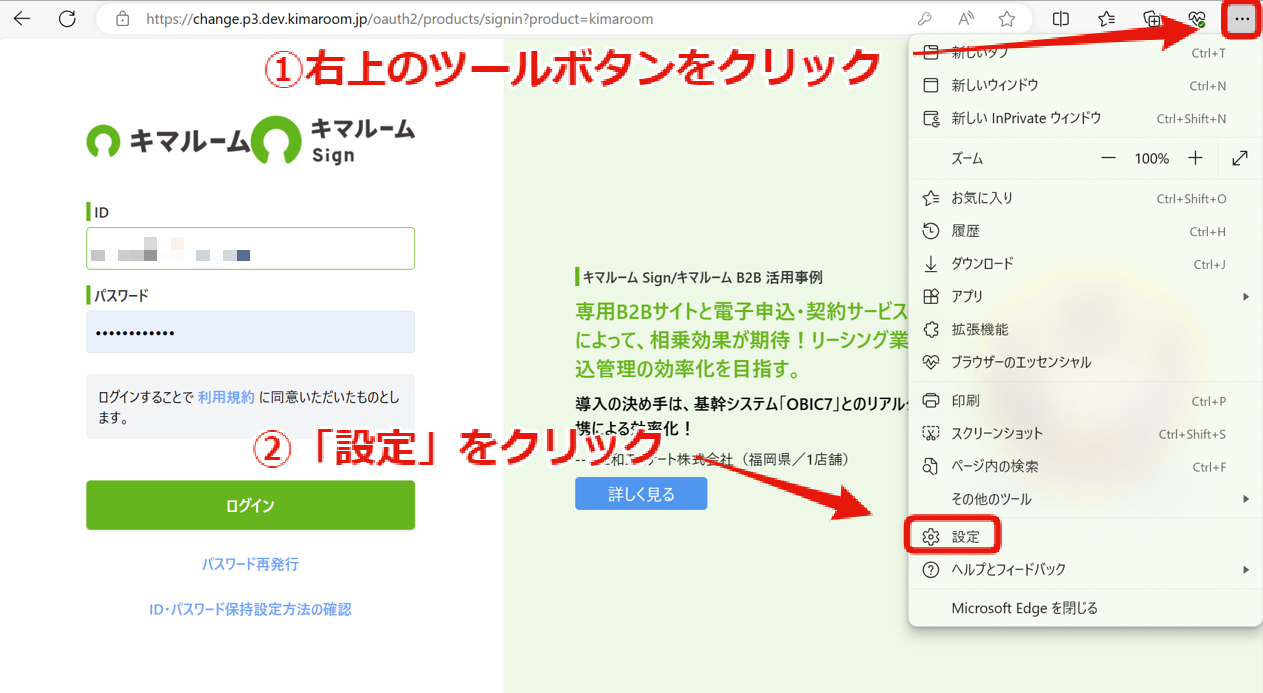Select 新しい InPrivate ウィンドウ menu entry
The image size is (1263, 693).
coord(1085,118)
